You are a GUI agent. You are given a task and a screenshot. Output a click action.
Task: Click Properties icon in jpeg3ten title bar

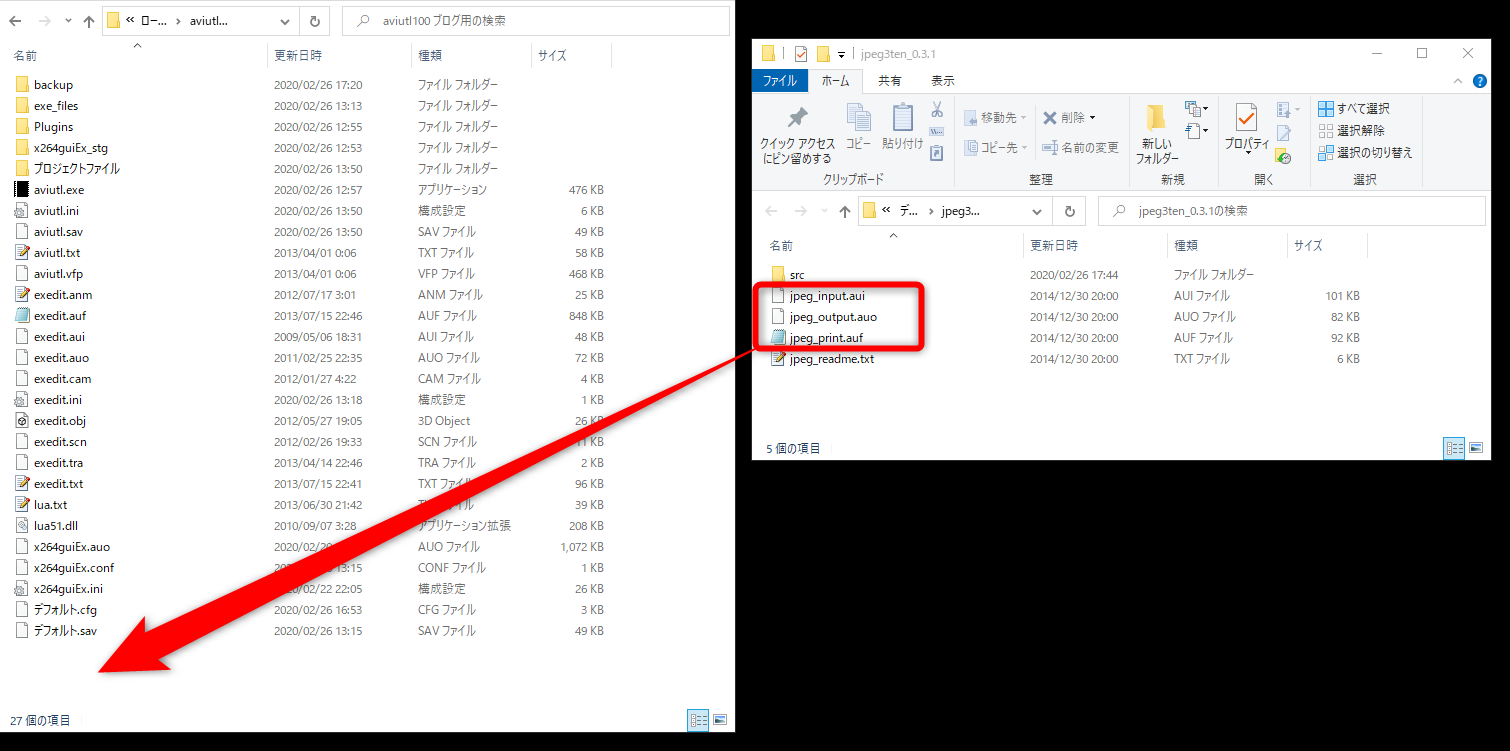coord(801,54)
